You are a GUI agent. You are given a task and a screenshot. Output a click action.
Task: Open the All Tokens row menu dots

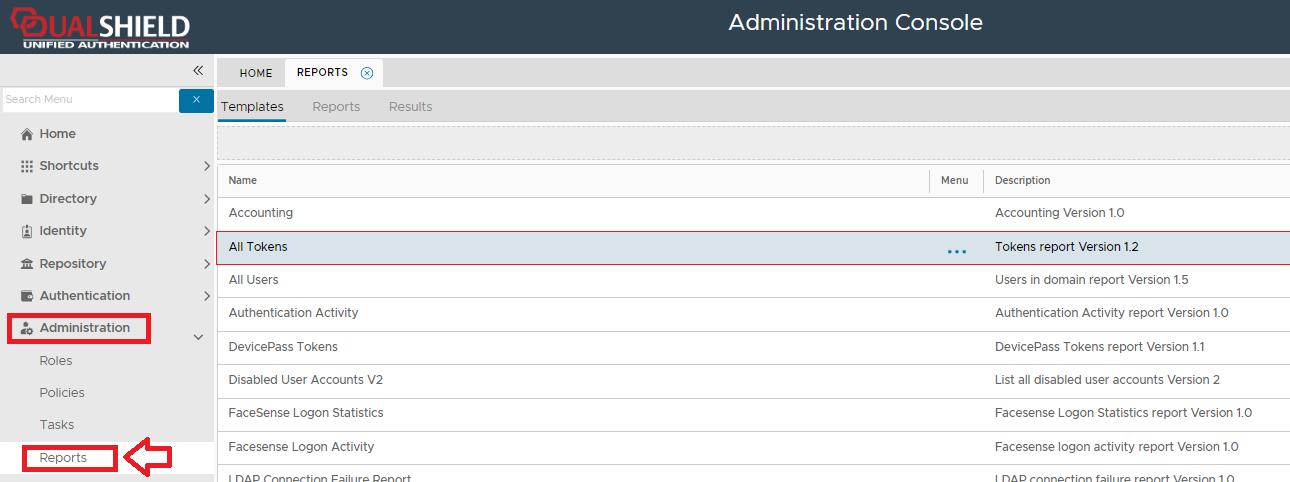point(957,251)
